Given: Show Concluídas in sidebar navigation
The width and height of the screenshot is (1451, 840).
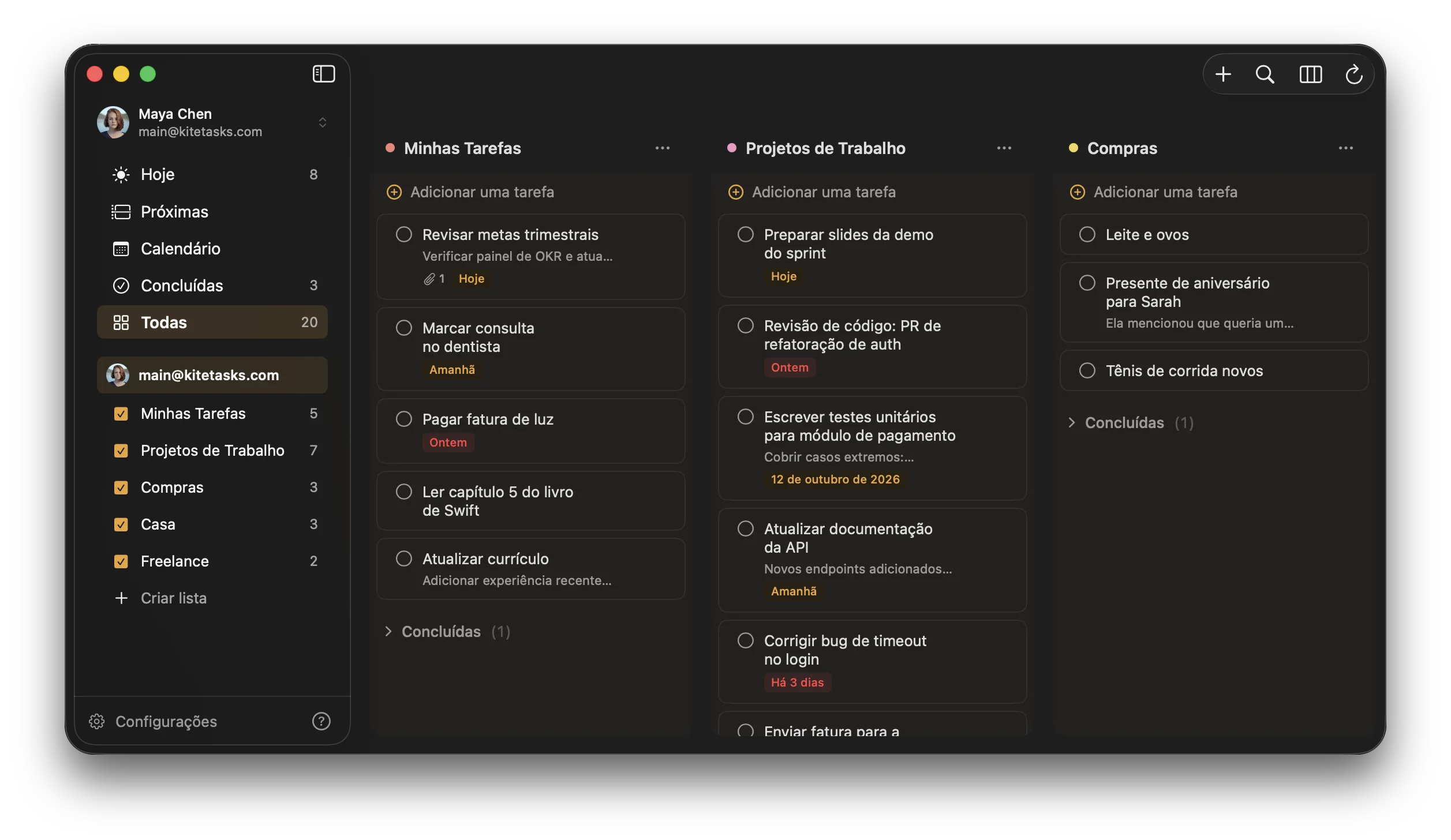Looking at the screenshot, I should (212, 286).
